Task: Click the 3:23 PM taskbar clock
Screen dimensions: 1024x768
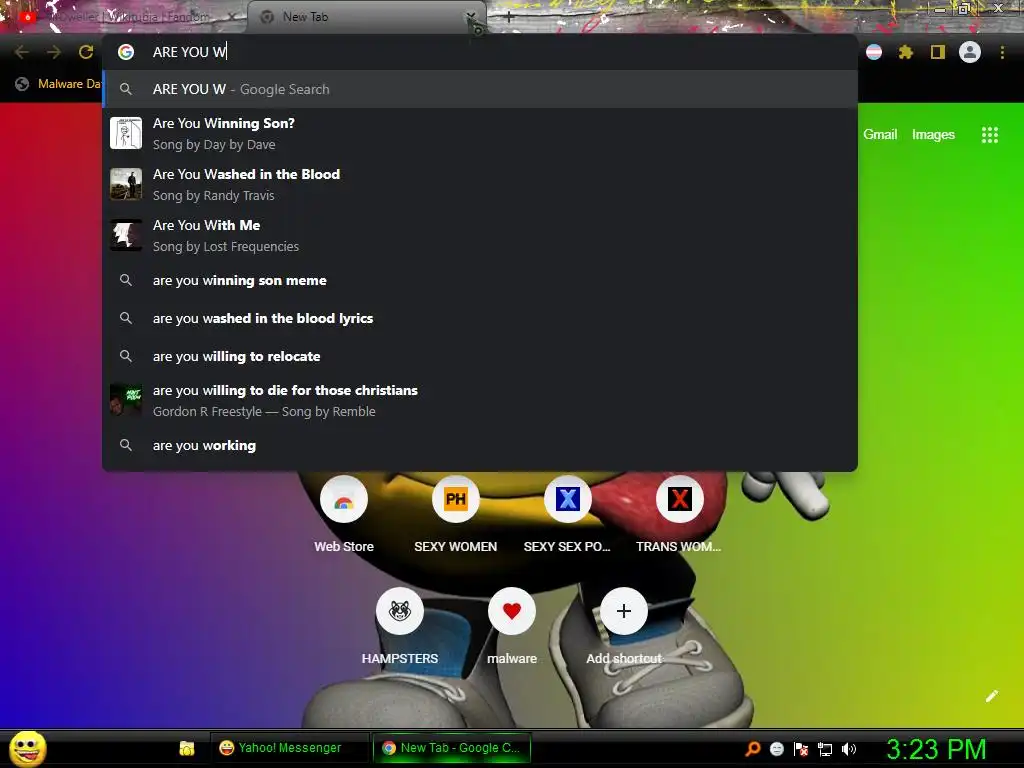Action: 936,749
